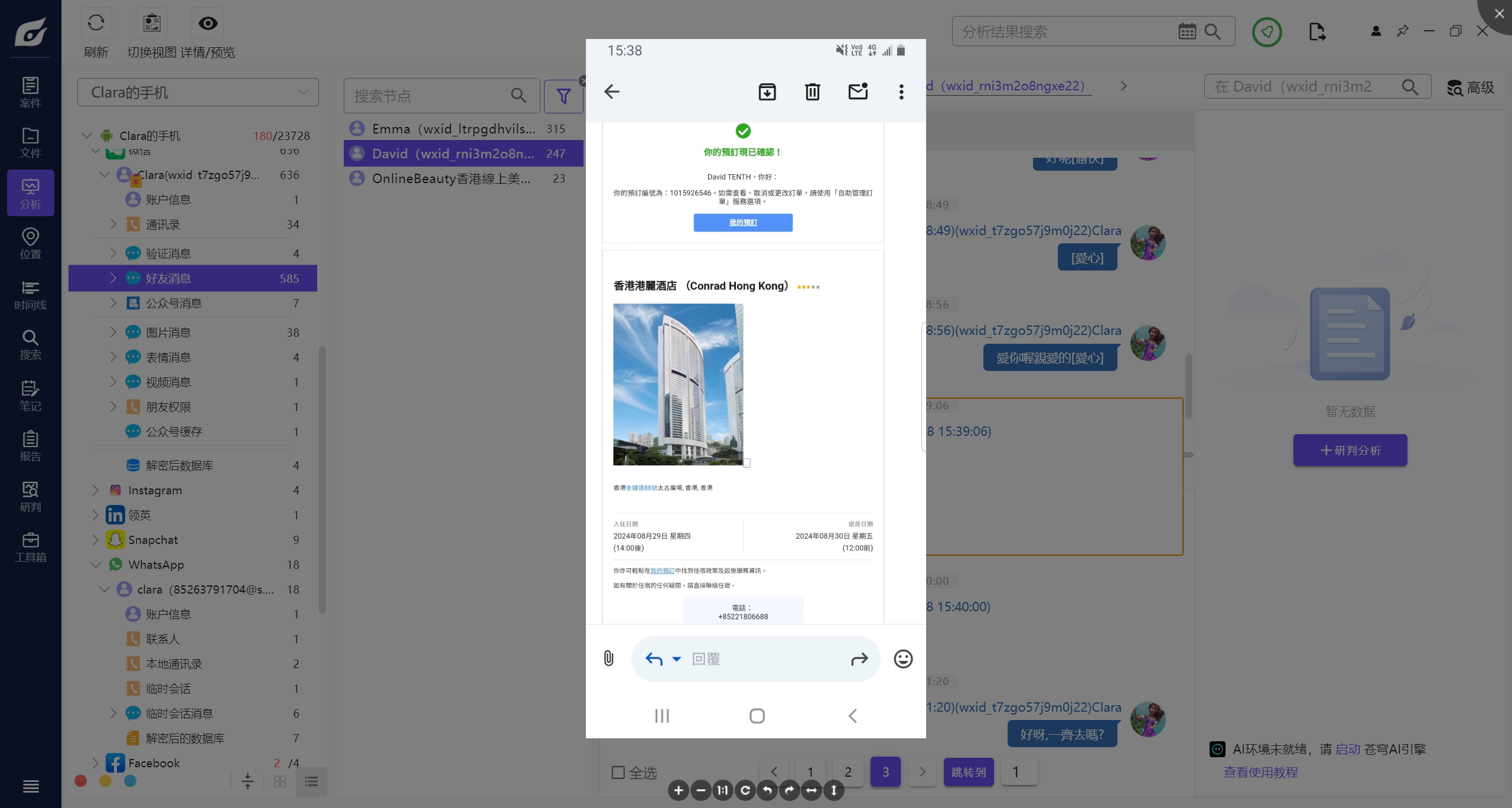Open the 查看使用教程 link
The image size is (1512, 808).
(x=1260, y=772)
